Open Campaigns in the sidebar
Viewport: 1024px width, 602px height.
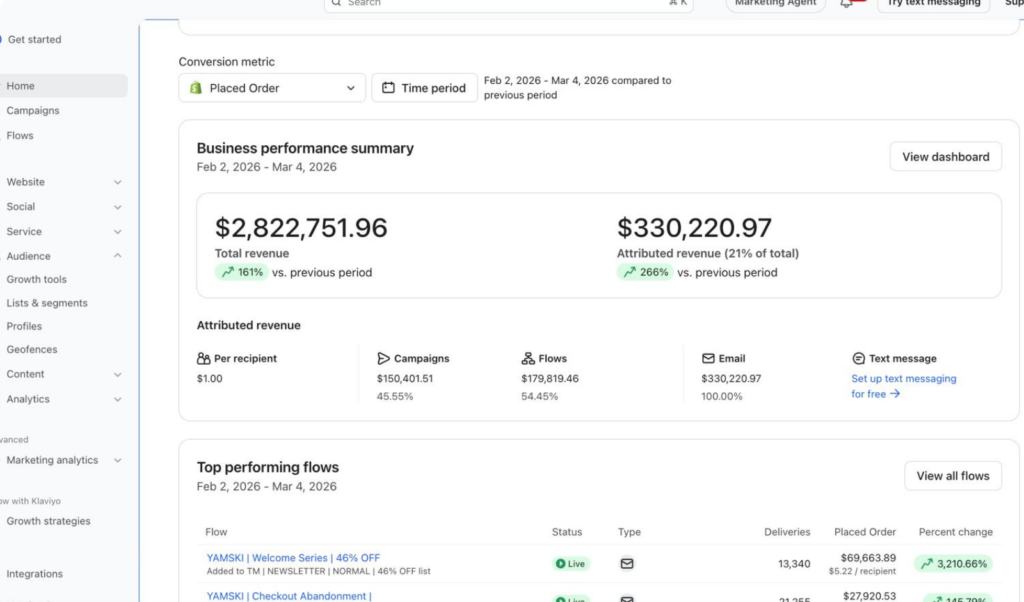(x=33, y=111)
